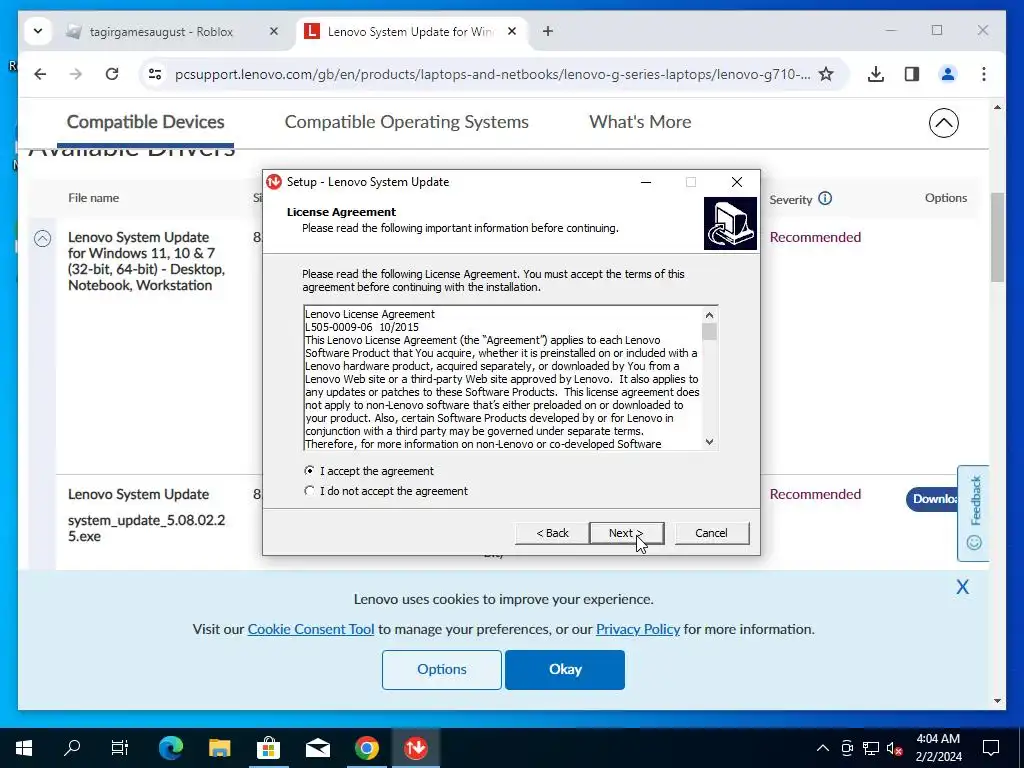Bookmark this page with the star icon
The width and height of the screenshot is (1024, 768).
[826, 74]
